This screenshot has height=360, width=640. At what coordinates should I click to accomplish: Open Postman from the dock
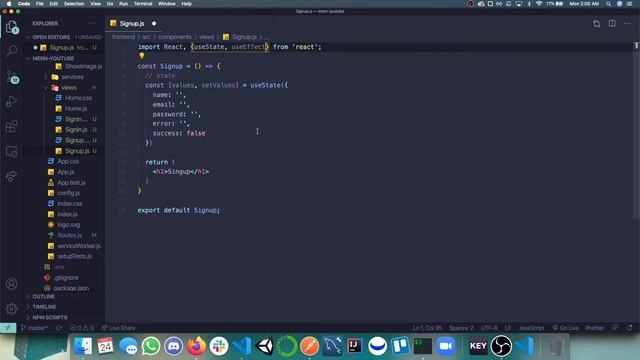[x=309, y=346]
